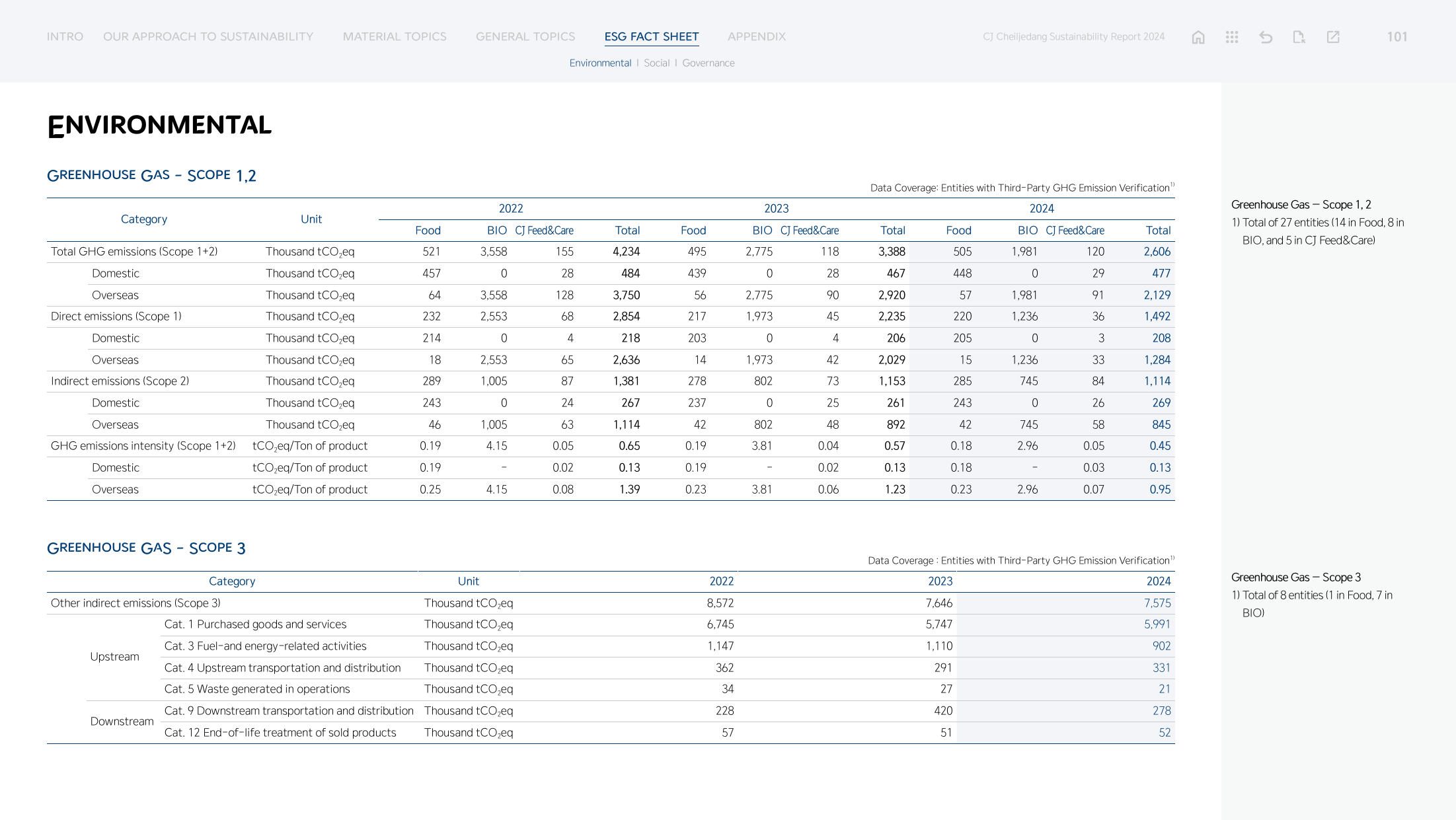This screenshot has width=1456, height=820.
Task: Open the Material Topics section
Action: click(395, 36)
